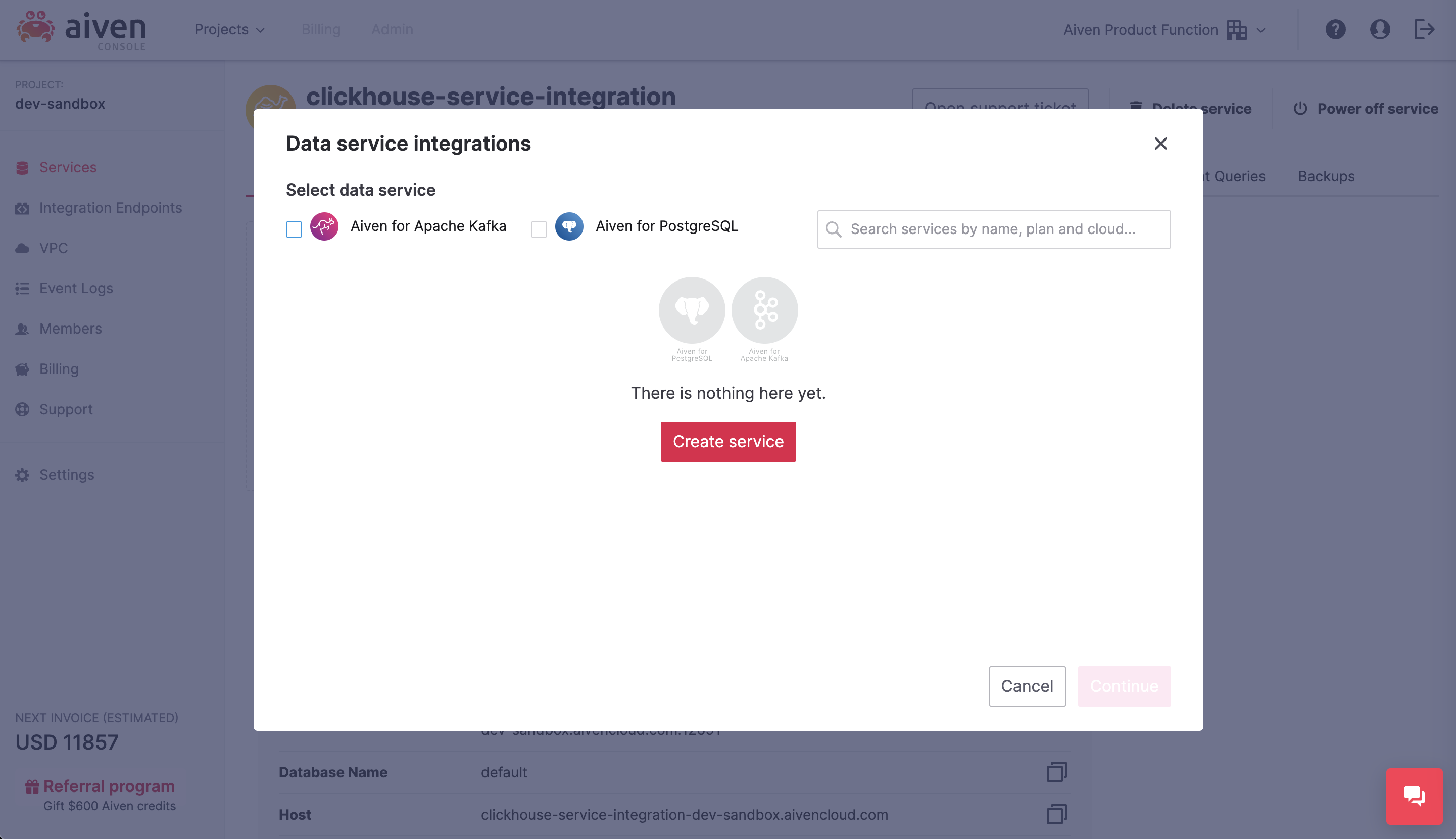Click the USD 11857 invoice estimate
1456x839 pixels.
pos(67,742)
